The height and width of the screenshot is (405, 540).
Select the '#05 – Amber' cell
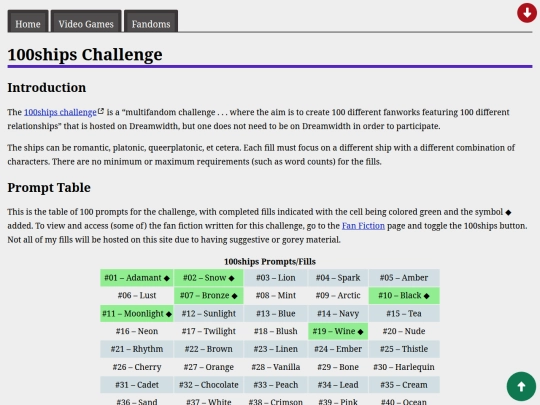[x=404, y=278]
